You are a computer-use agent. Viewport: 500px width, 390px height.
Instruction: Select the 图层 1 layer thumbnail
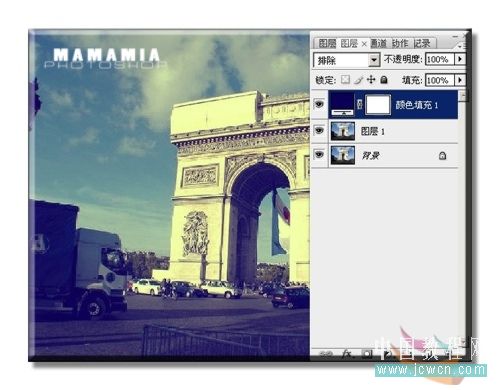tap(343, 131)
